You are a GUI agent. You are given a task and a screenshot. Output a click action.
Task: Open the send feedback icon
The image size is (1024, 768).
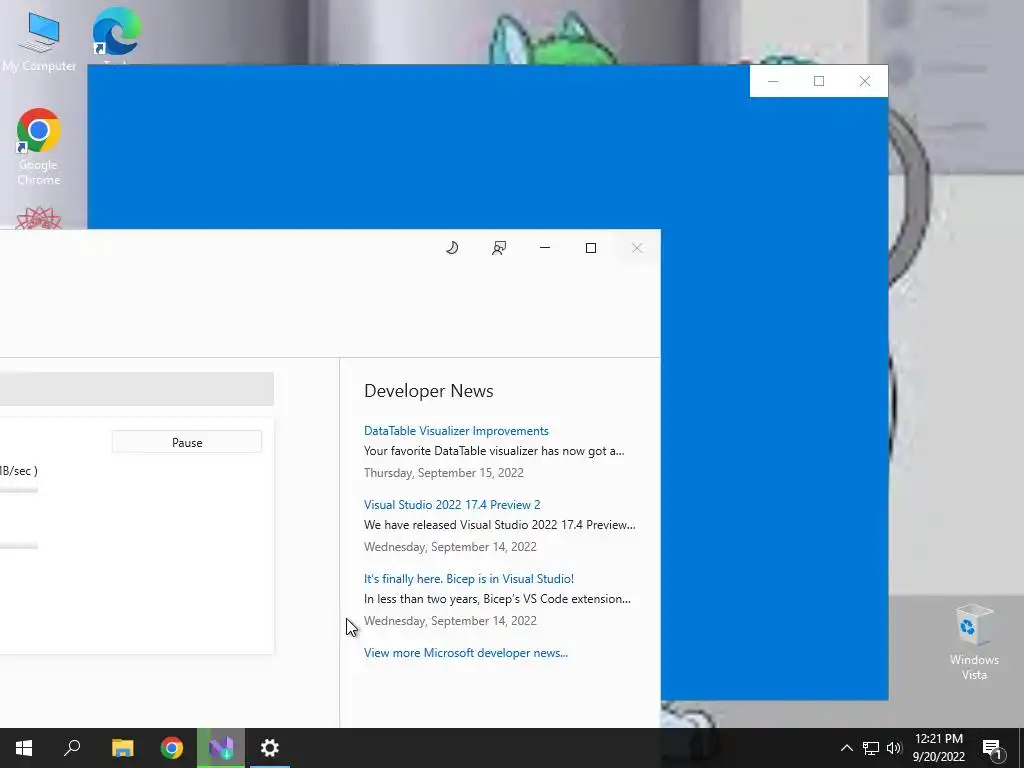pos(499,248)
